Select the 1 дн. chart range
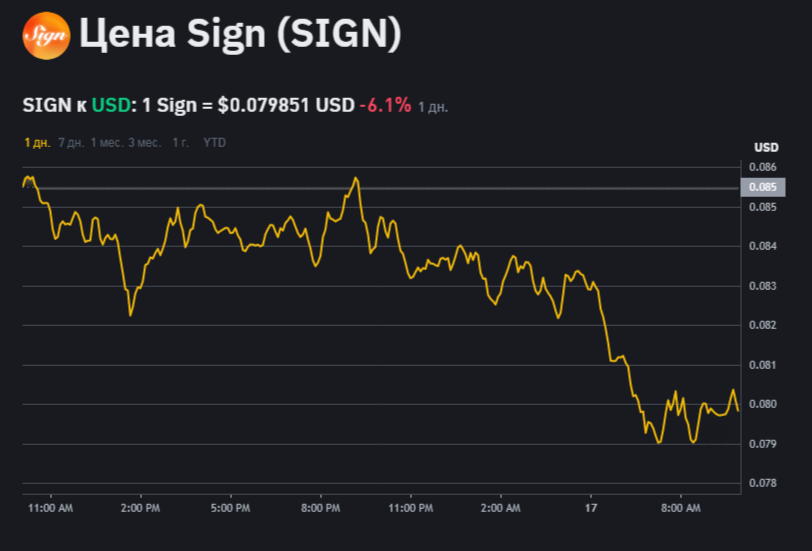The width and height of the screenshot is (812, 551). [x=37, y=143]
